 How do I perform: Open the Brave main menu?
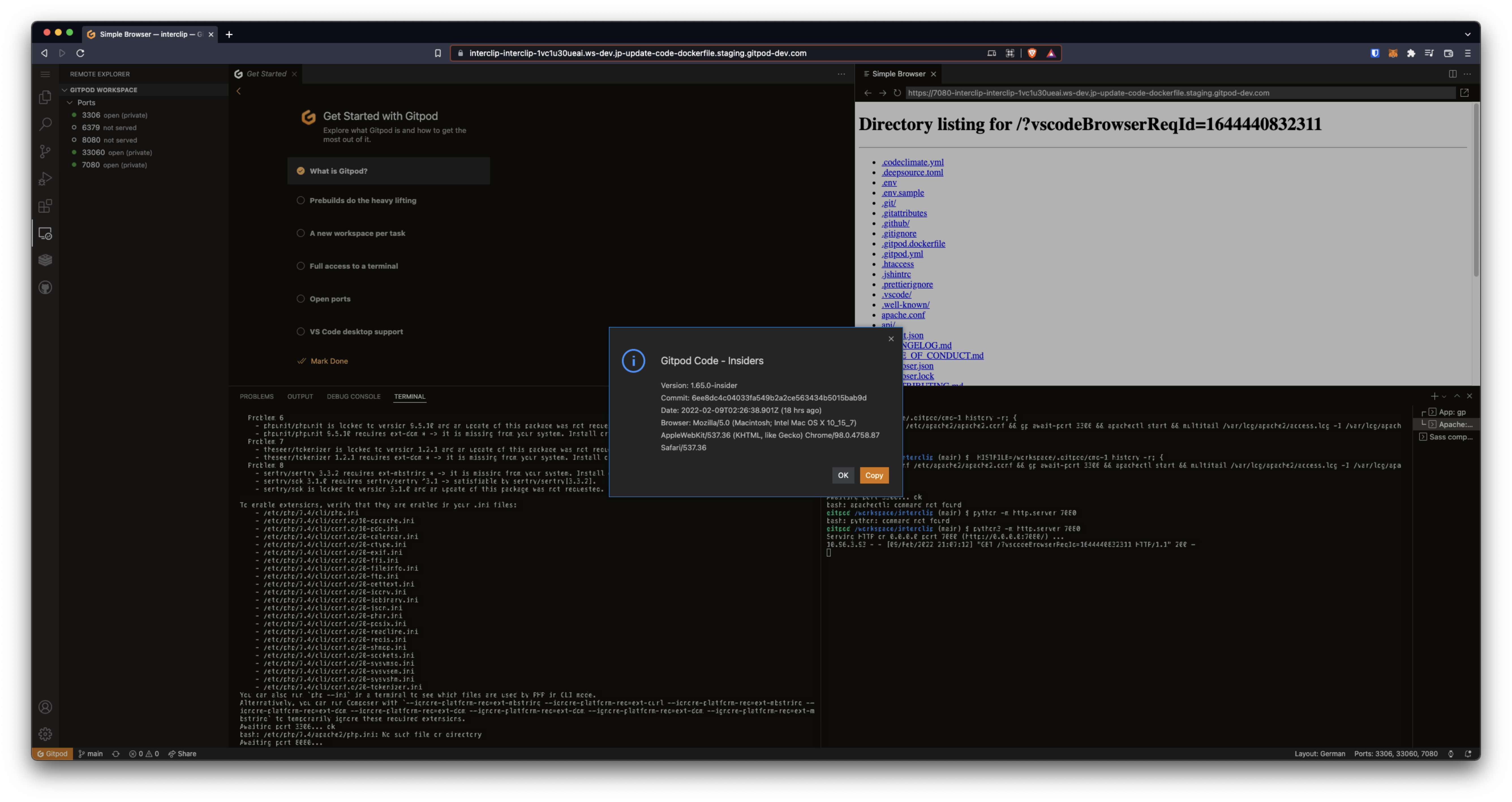(x=1467, y=53)
